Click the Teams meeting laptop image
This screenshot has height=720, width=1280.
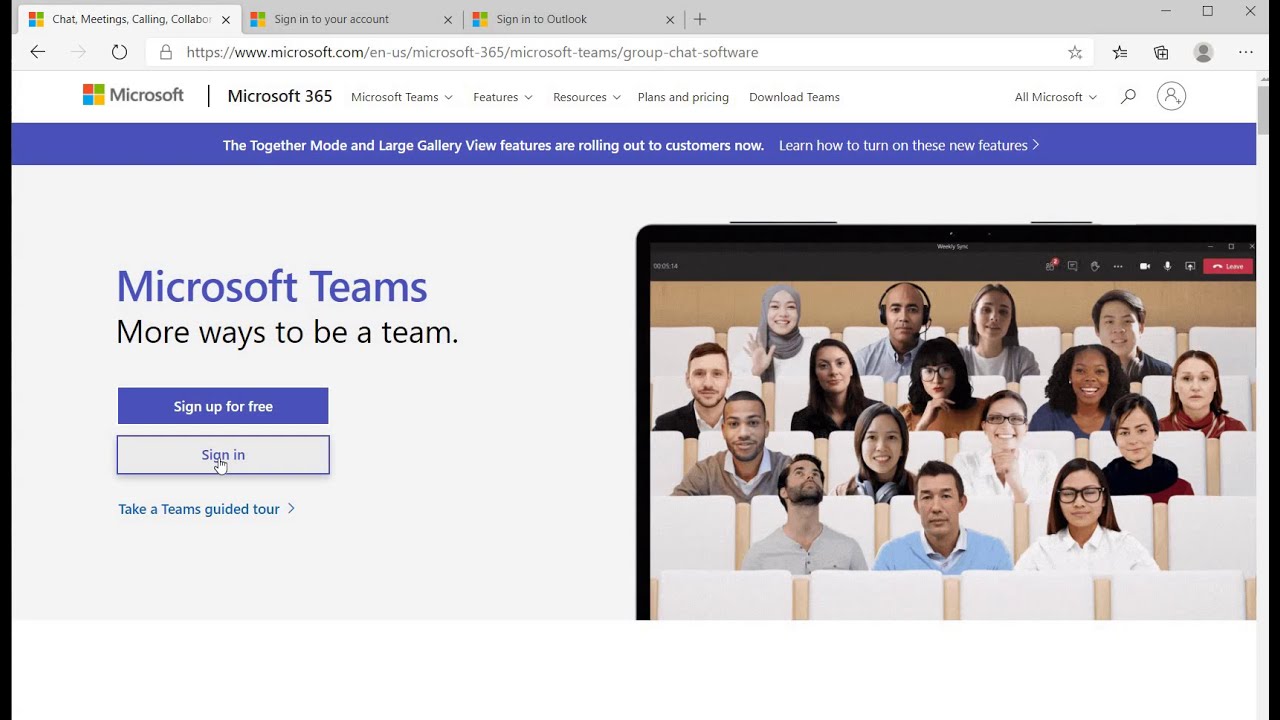(946, 422)
